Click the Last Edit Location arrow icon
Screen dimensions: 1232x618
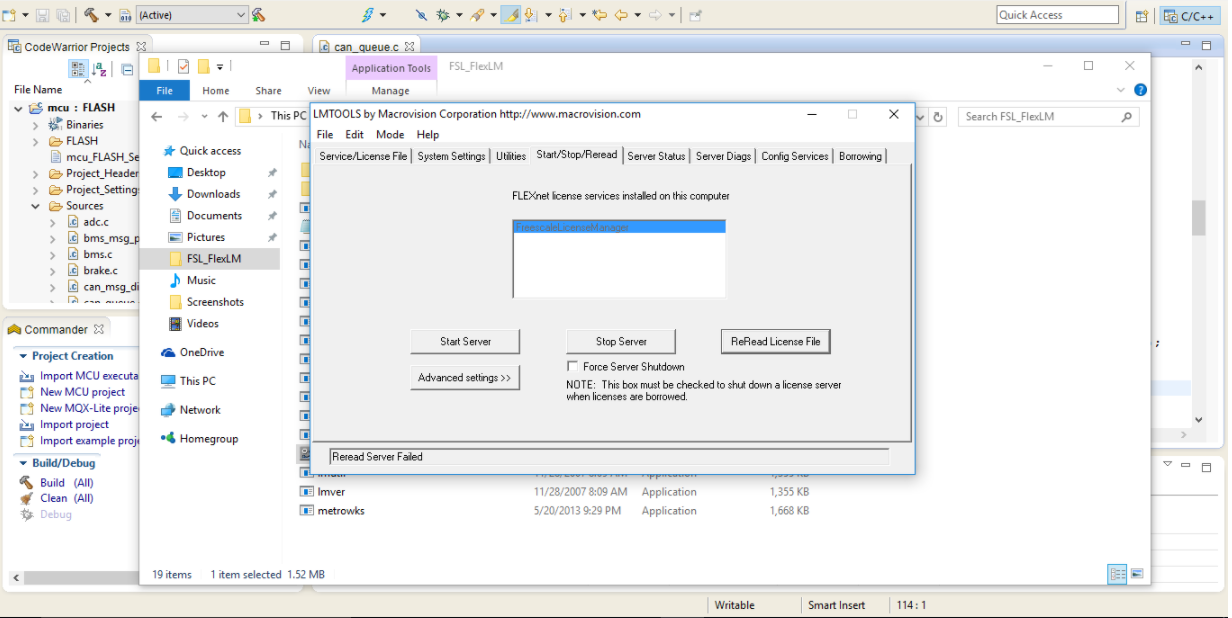(x=599, y=15)
